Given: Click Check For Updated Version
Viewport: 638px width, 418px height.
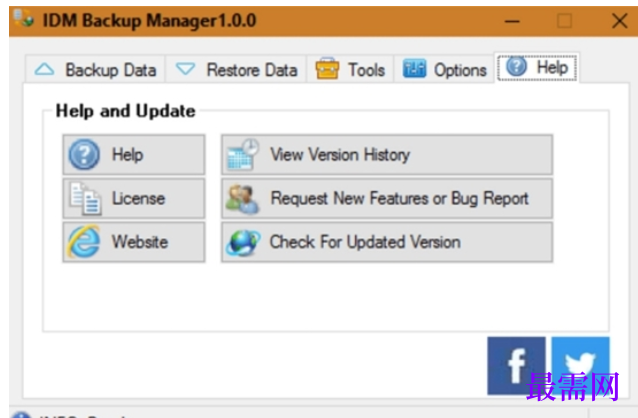Looking at the screenshot, I should pos(387,242).
